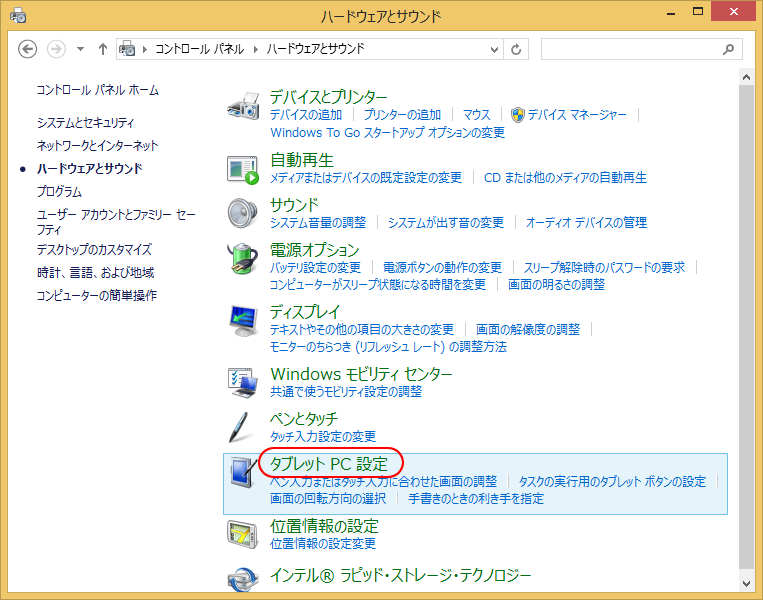The image size is (763, 600).
Task: Click システム音量の調整 link
Action: [318, 223]
